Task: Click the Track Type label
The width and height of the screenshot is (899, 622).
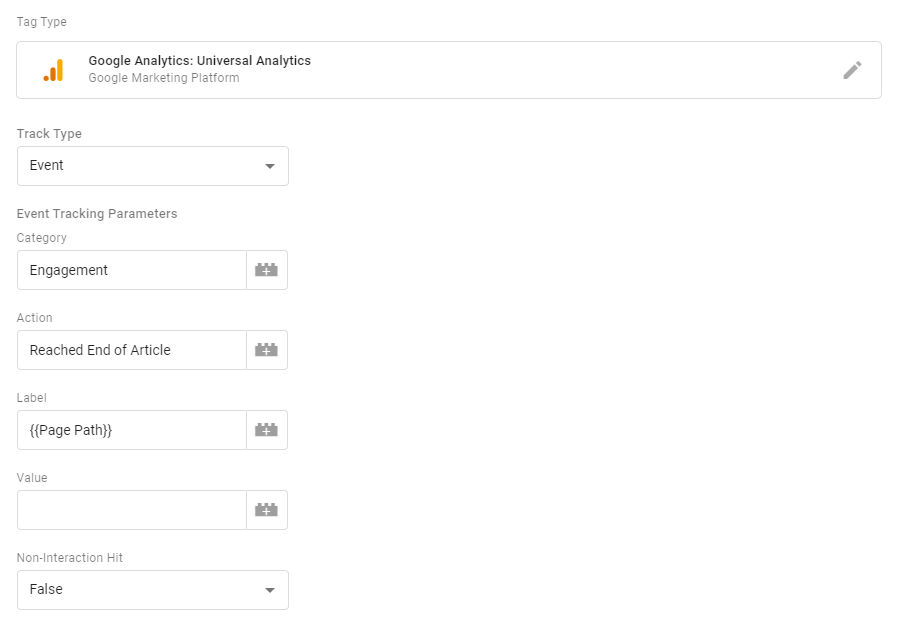Action: click(x=49, y=134)
